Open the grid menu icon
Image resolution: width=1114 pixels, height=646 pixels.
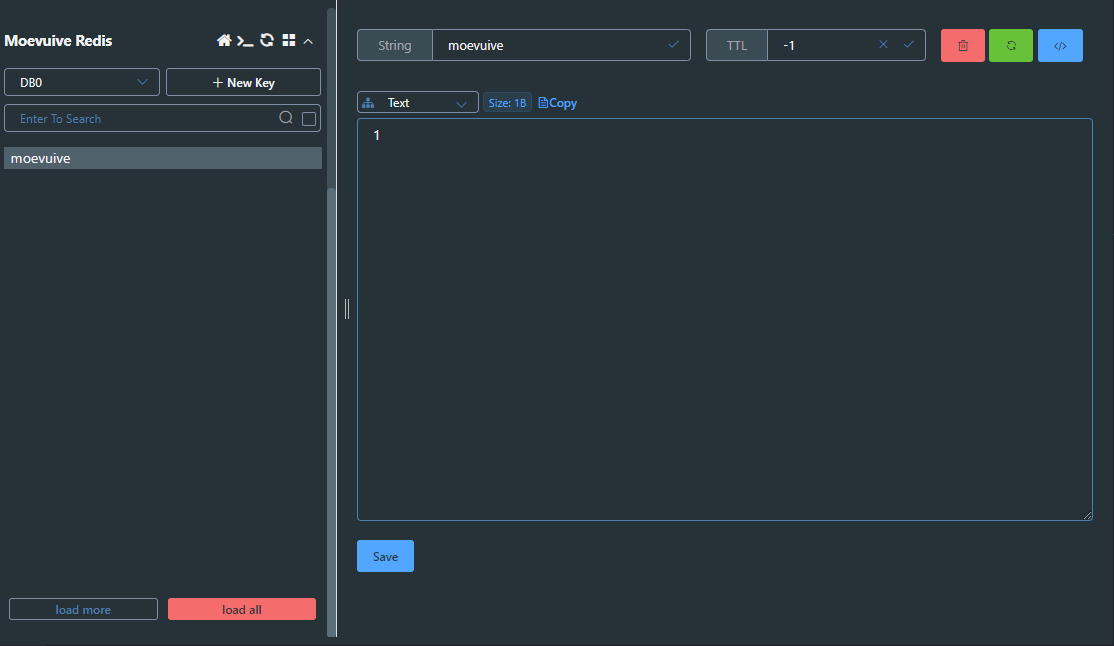coord(288,41)
